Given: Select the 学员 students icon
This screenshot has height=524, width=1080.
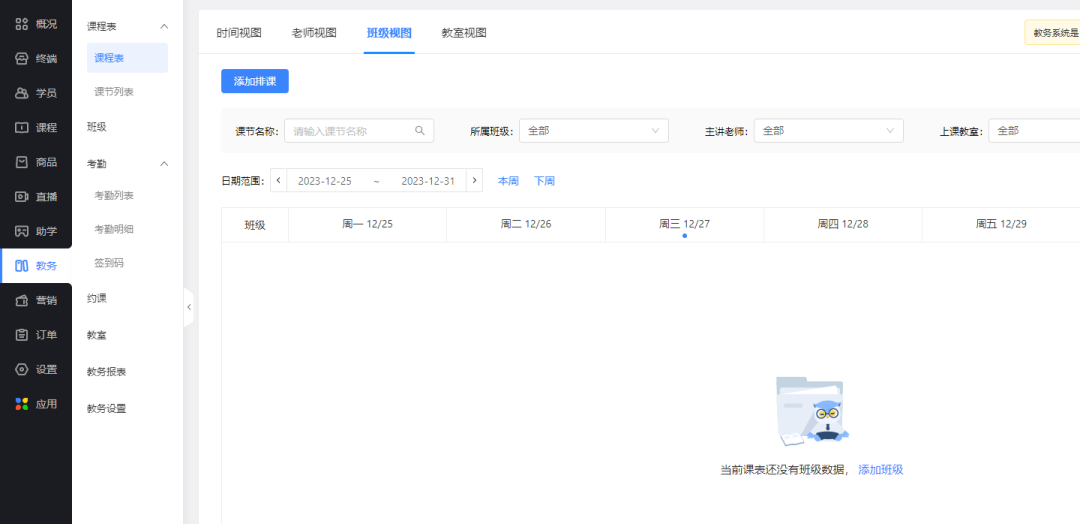Looking at the screenshot, I should 21,93.
